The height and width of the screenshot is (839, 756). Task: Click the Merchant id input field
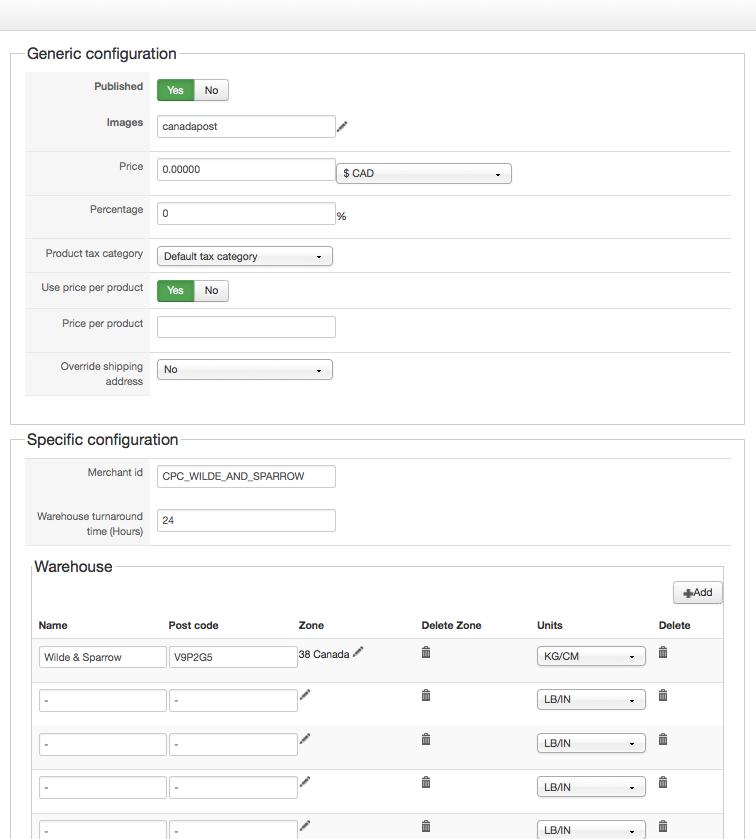coord(246,476)
